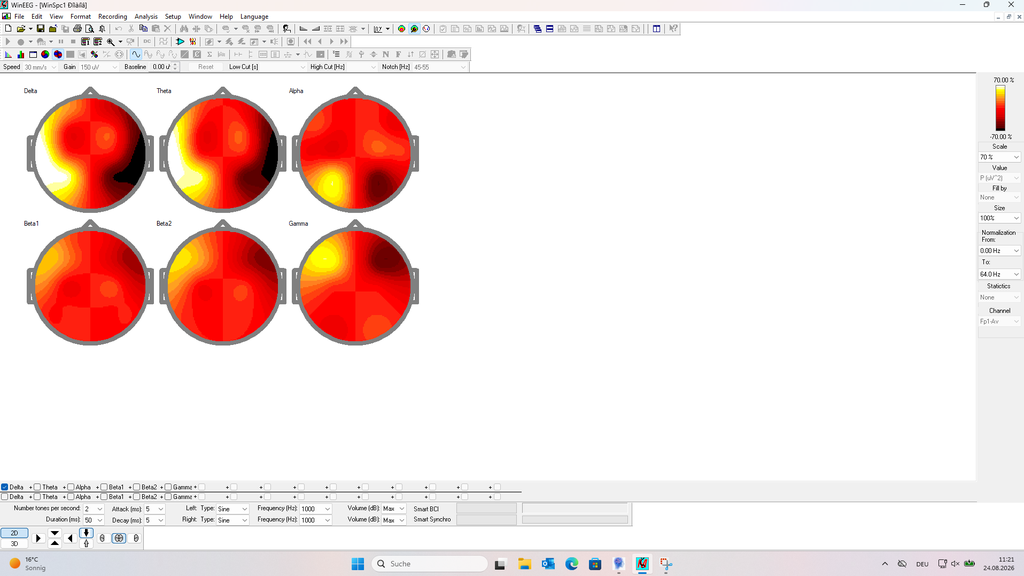Click the magnifier zoom toolbar icon

(x=110, y=41)
